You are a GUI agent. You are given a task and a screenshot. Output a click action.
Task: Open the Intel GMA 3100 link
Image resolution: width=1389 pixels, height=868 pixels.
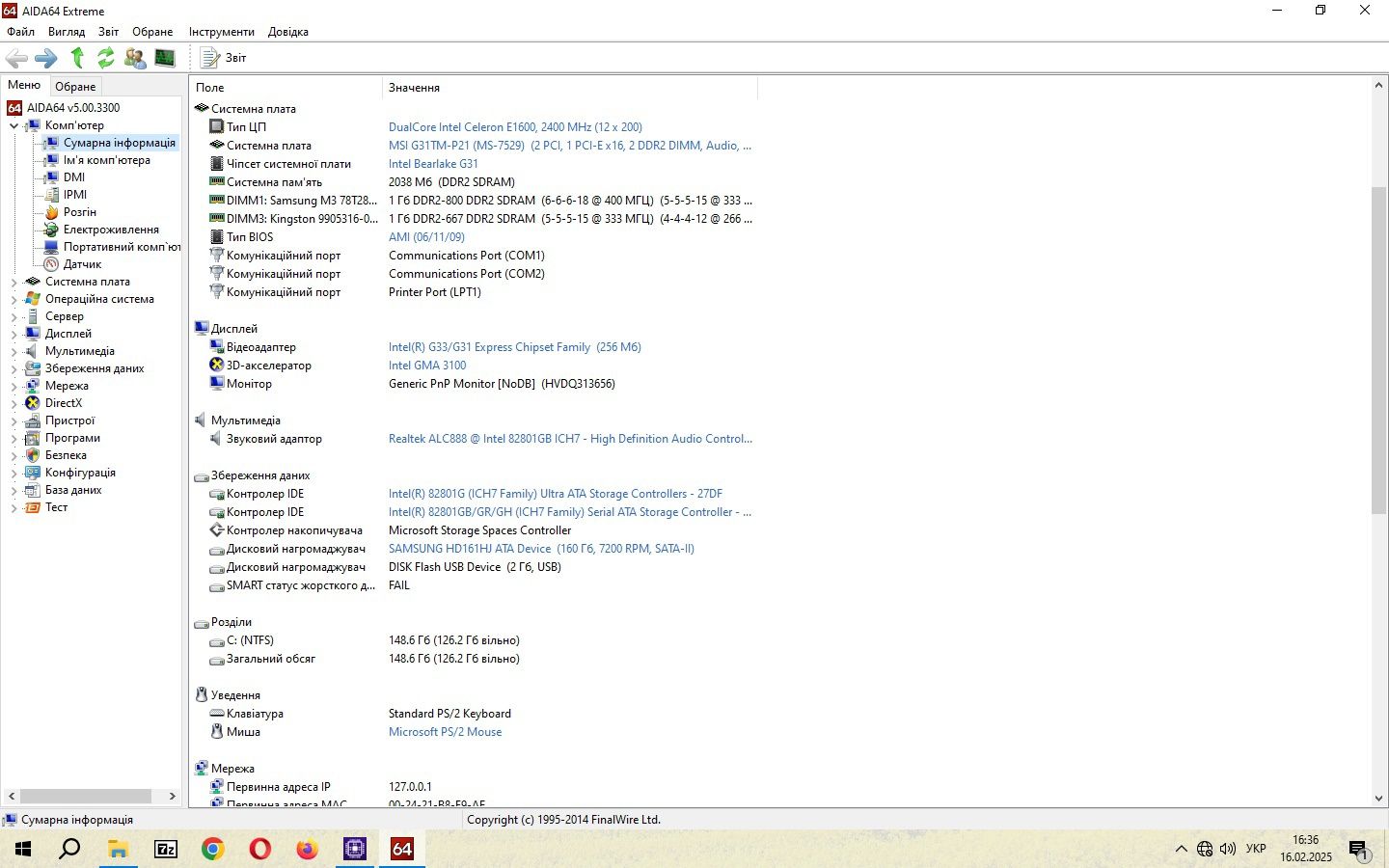click(427, 366)
